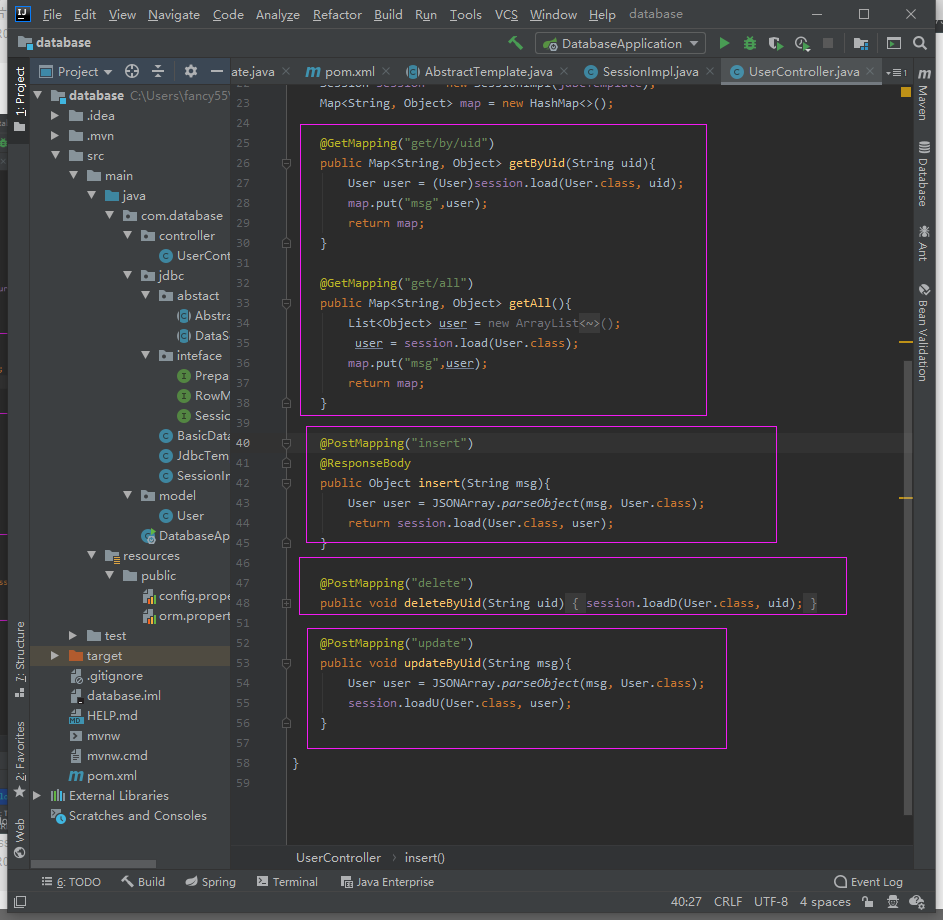
Task: Open the TODO tool window
Action: [71, 882]
